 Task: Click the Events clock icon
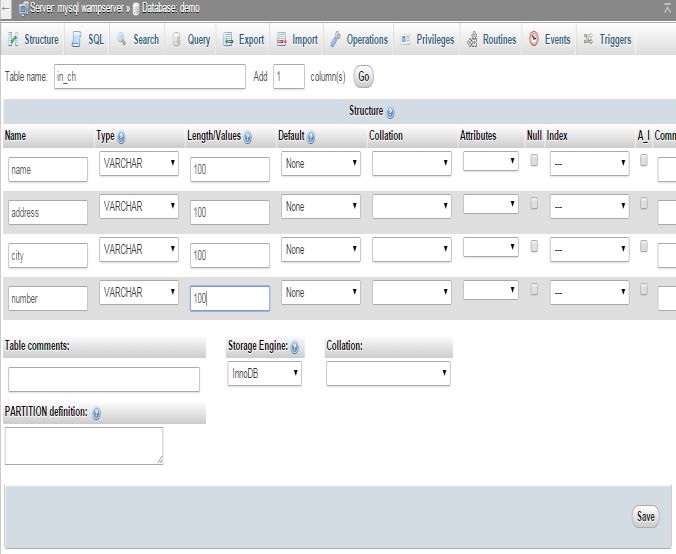coord(534,39)
